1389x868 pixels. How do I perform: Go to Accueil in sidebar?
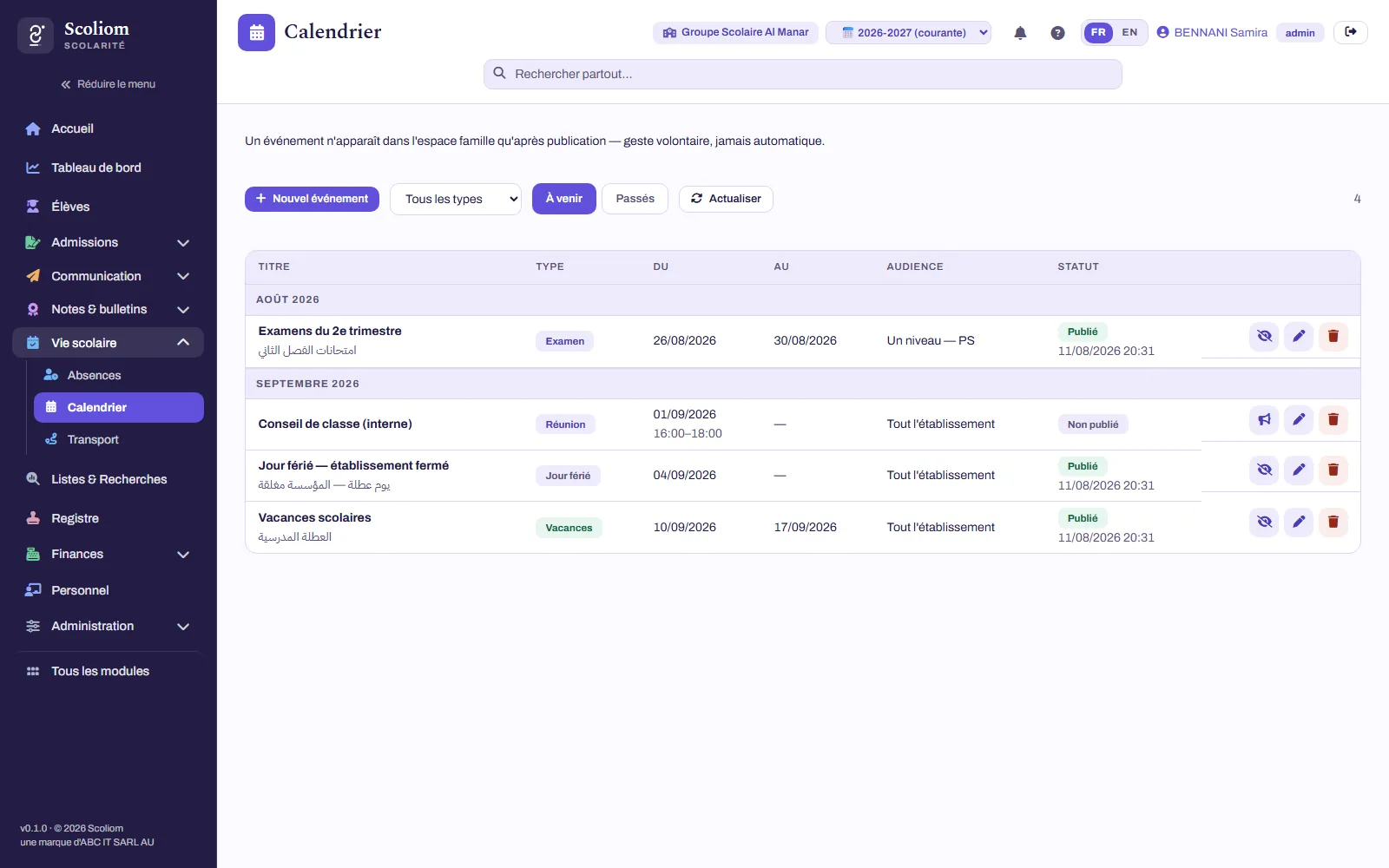[x=109, y=128]
